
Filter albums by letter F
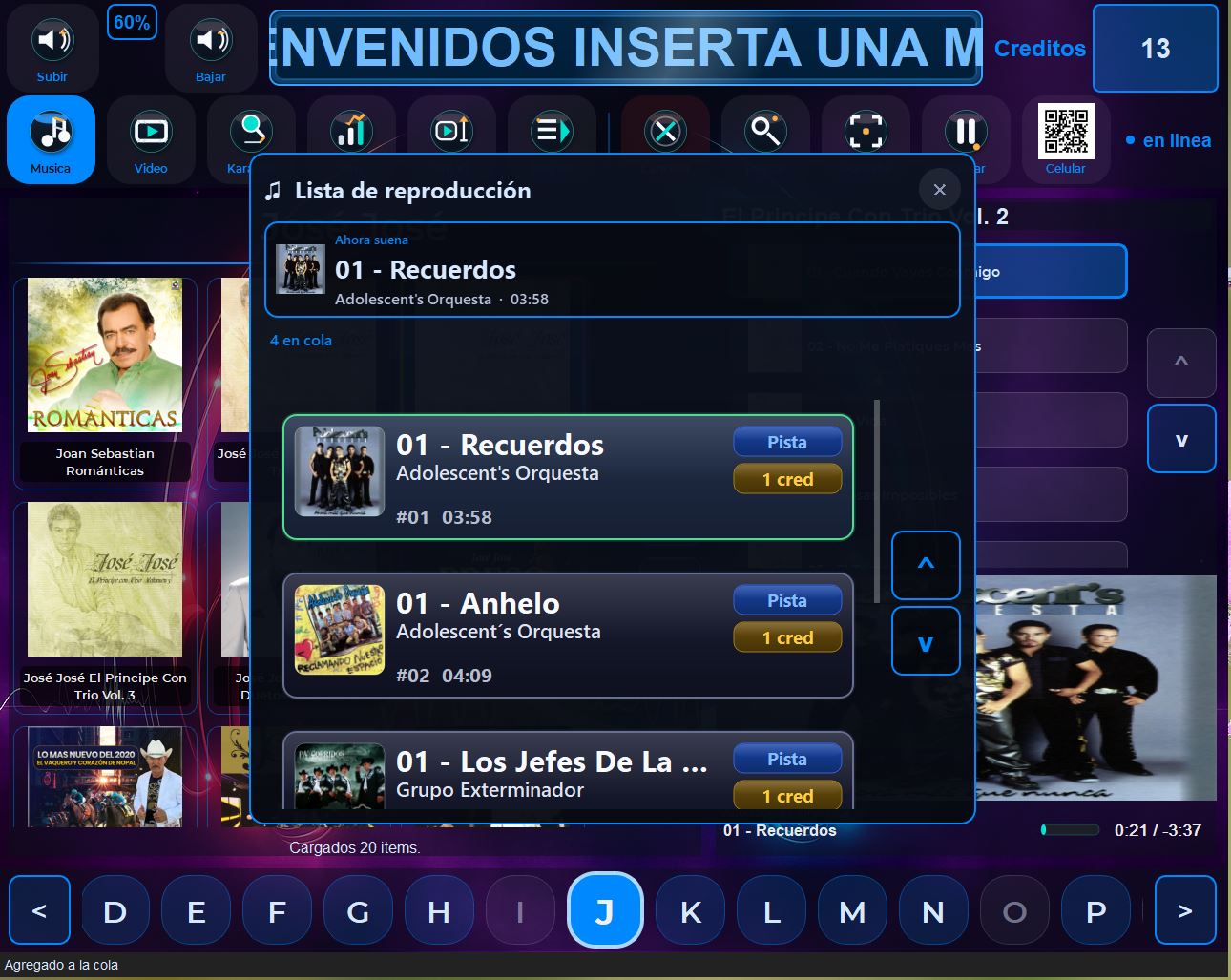pyautogui.click(x=277, y=912)
